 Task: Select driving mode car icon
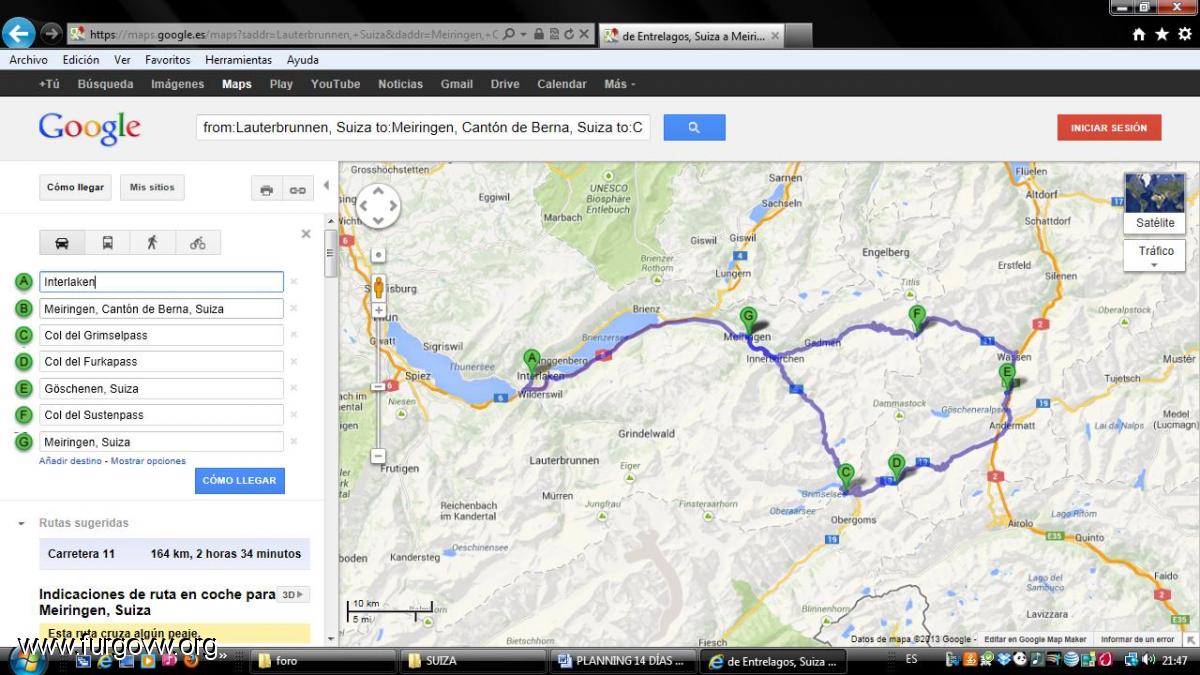(62, 243)
